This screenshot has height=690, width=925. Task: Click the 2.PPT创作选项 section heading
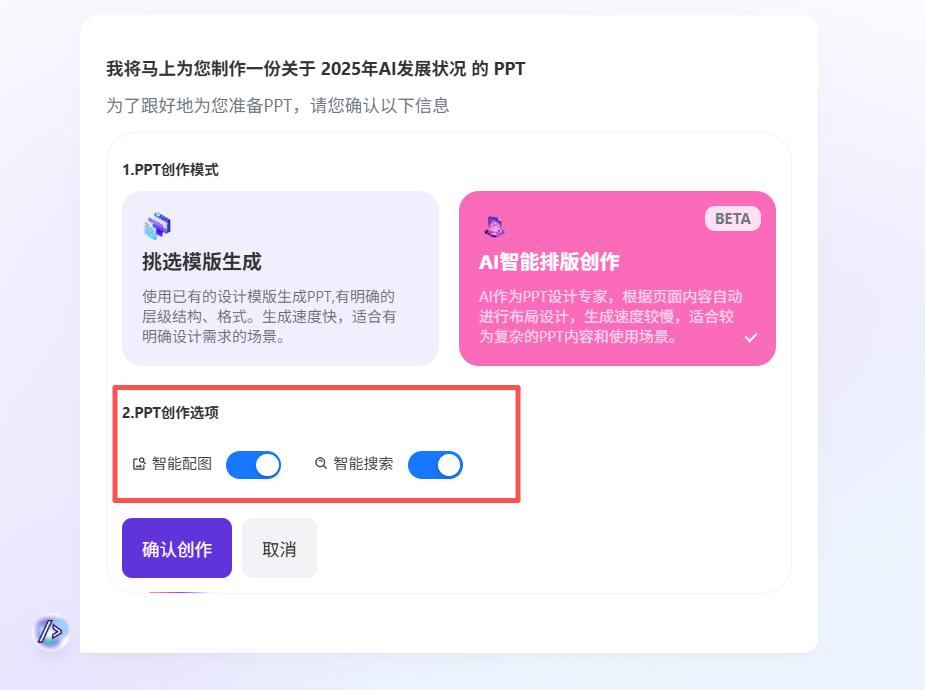tap(170, 413)
